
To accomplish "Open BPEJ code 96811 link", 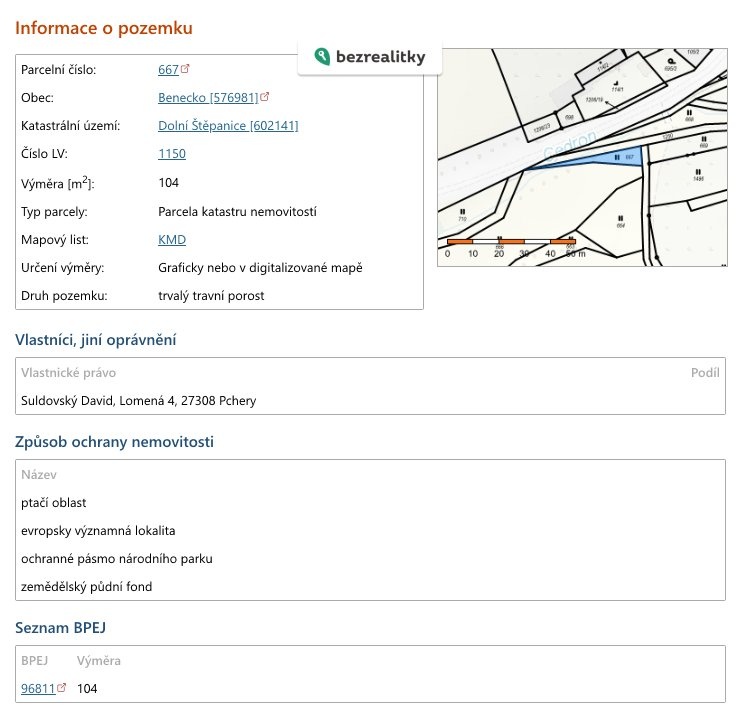I will coord(38,688).
